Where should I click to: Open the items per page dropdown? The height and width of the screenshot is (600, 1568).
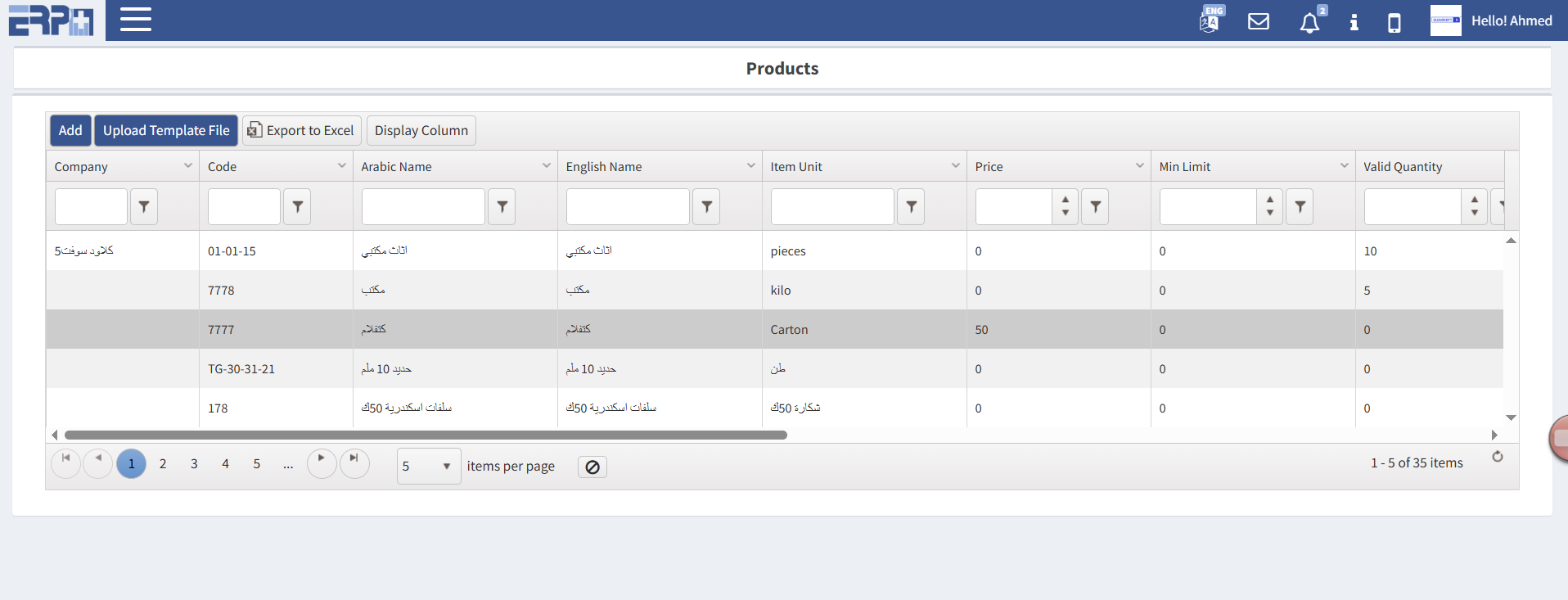pyautogui.click(x=429, y=466)
